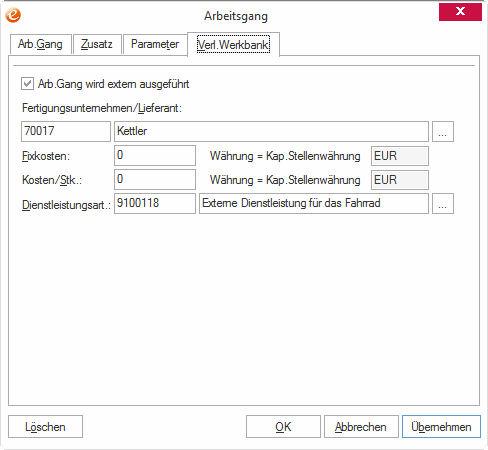Focus the Kosten/Stk. amount field
The width and height of the screenshot is (488, 450).
point(155,180)
